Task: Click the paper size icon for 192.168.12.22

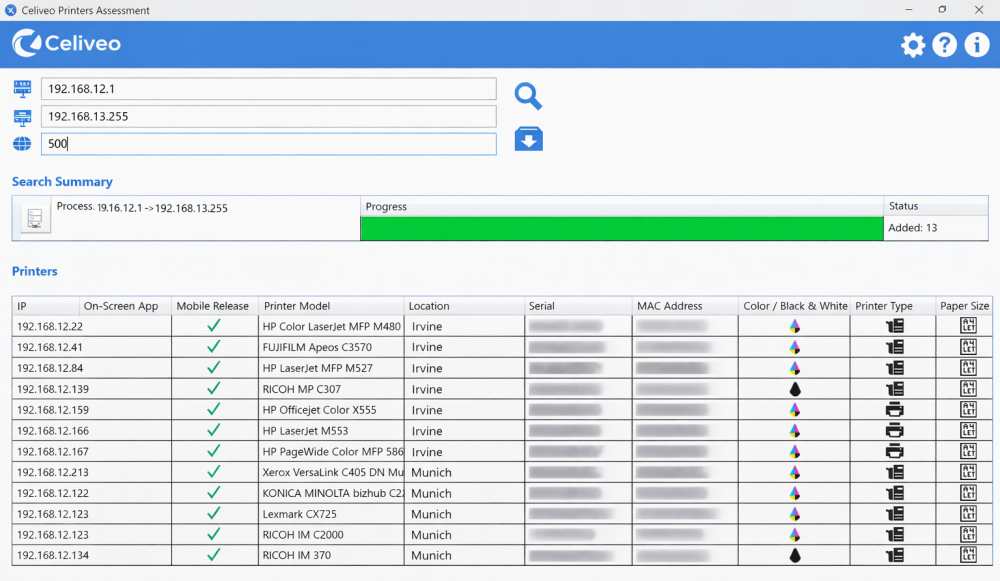Action: pyautogui.click(x=968, y=326)
